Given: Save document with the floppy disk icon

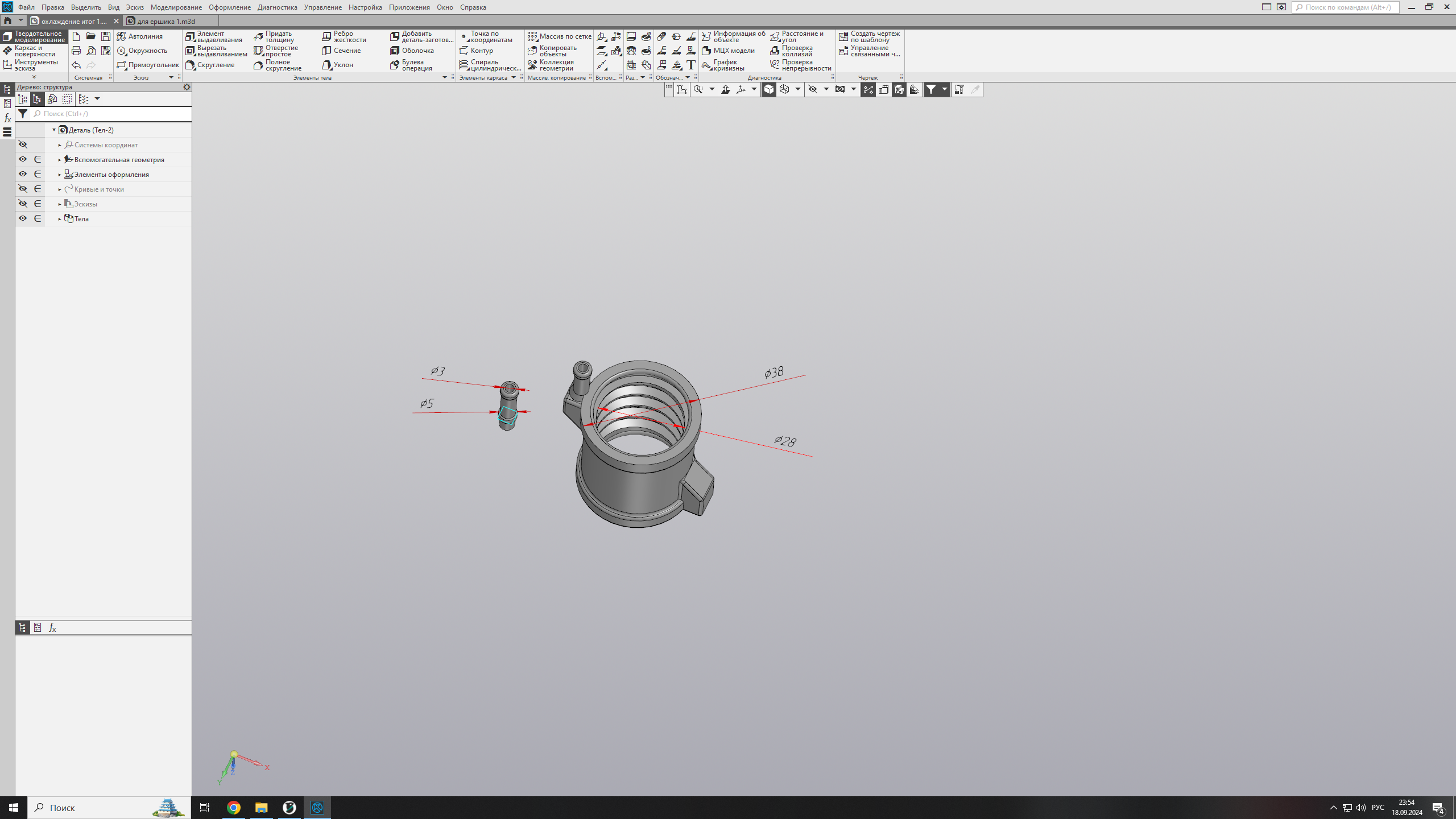Looking at the screenshot, I should [106, 36].
